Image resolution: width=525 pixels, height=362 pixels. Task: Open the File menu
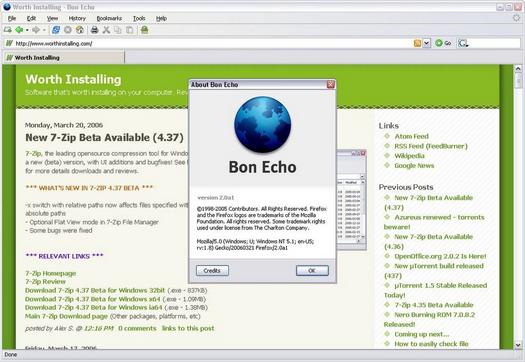click(x=12, y=18)
